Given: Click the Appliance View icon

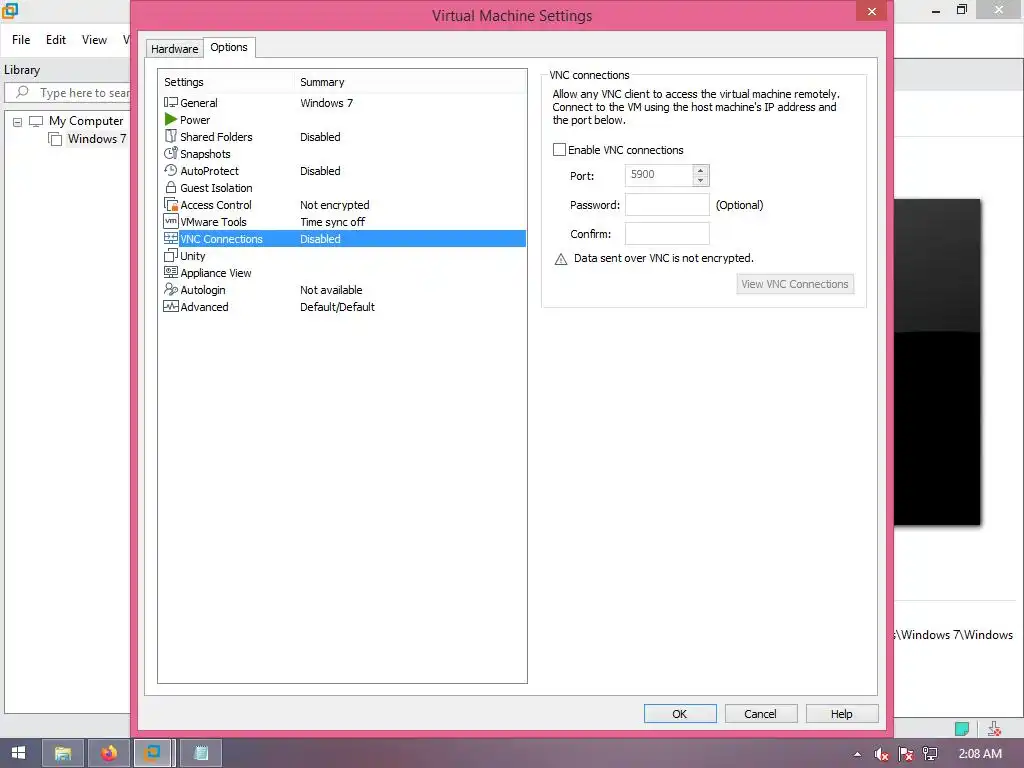Looking at the screenshot, I should [x=170, y=272].
